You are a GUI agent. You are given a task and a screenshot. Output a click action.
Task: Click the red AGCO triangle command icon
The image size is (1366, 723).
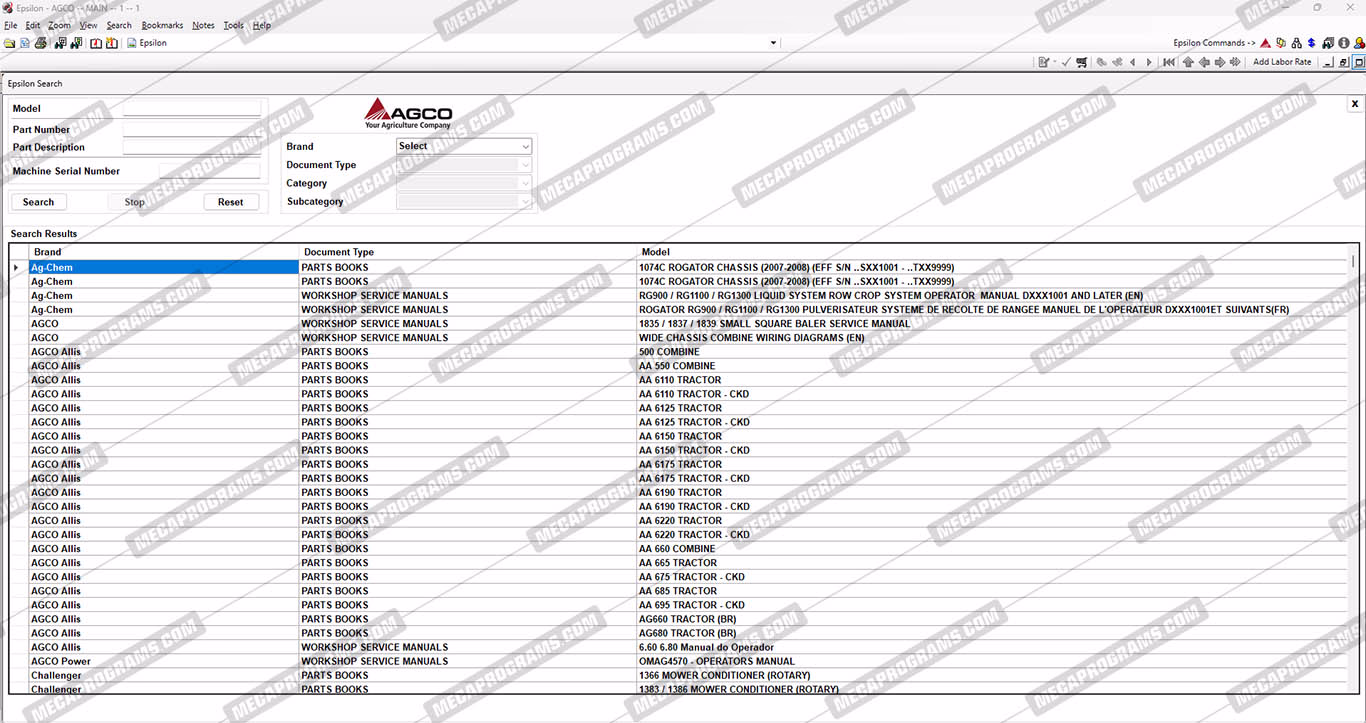coord(1265,43)
